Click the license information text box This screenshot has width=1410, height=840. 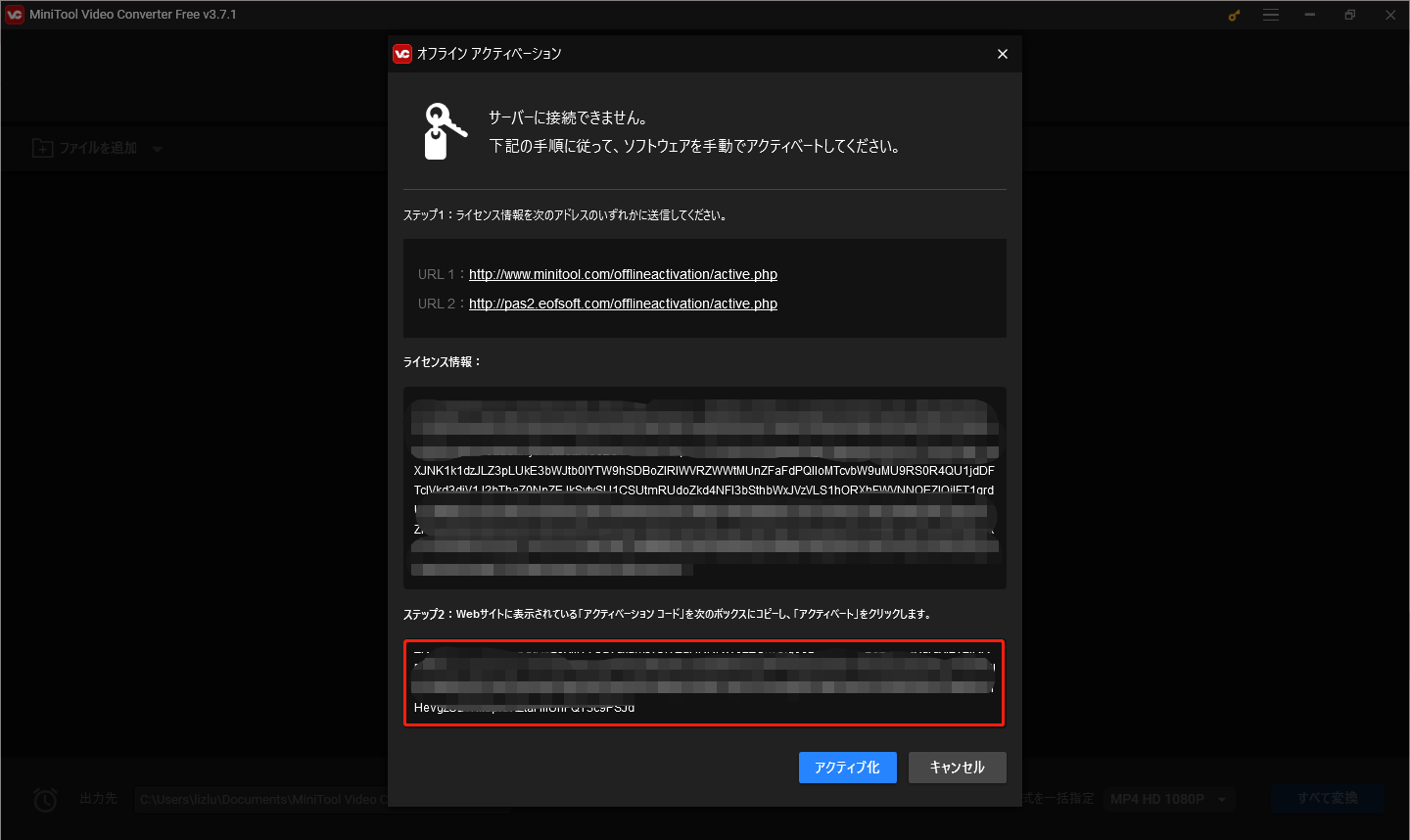704,488
